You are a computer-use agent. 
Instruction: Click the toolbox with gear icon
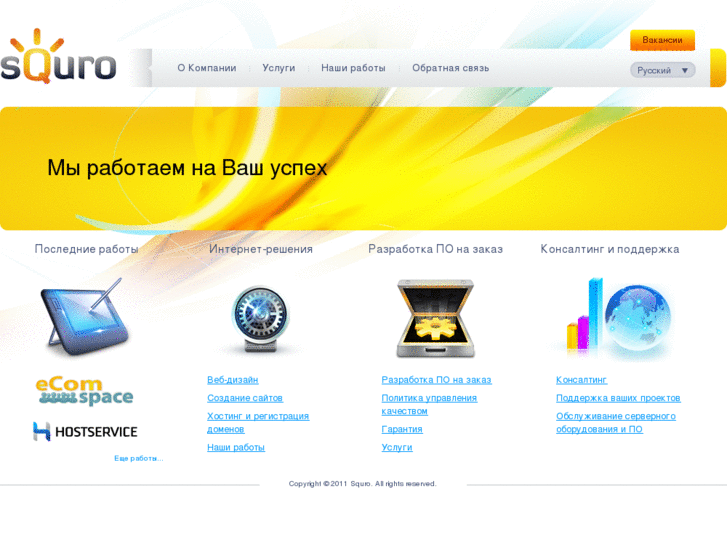coord(435,318)
